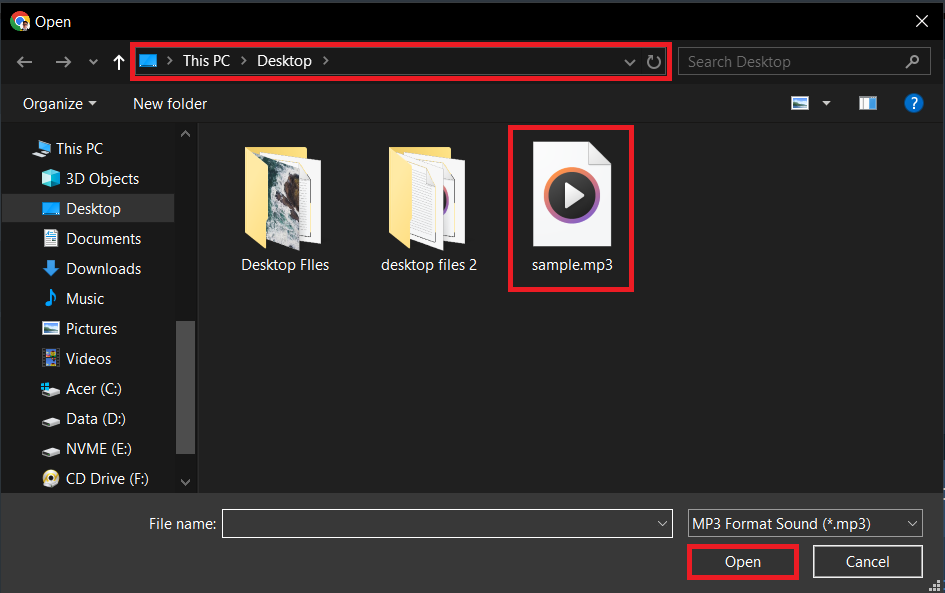Viewport: 945px width, 593px height.
Task: Click Desktop in the address breadcrumb
Action: tap(285, 61)
